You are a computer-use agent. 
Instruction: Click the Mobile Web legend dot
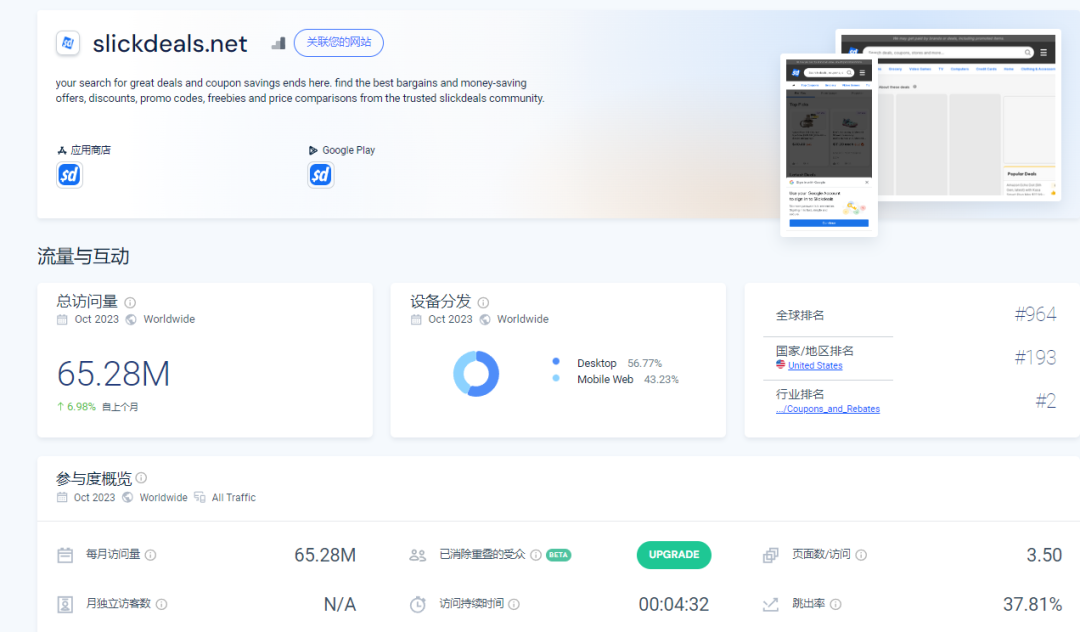click(556, 378)
